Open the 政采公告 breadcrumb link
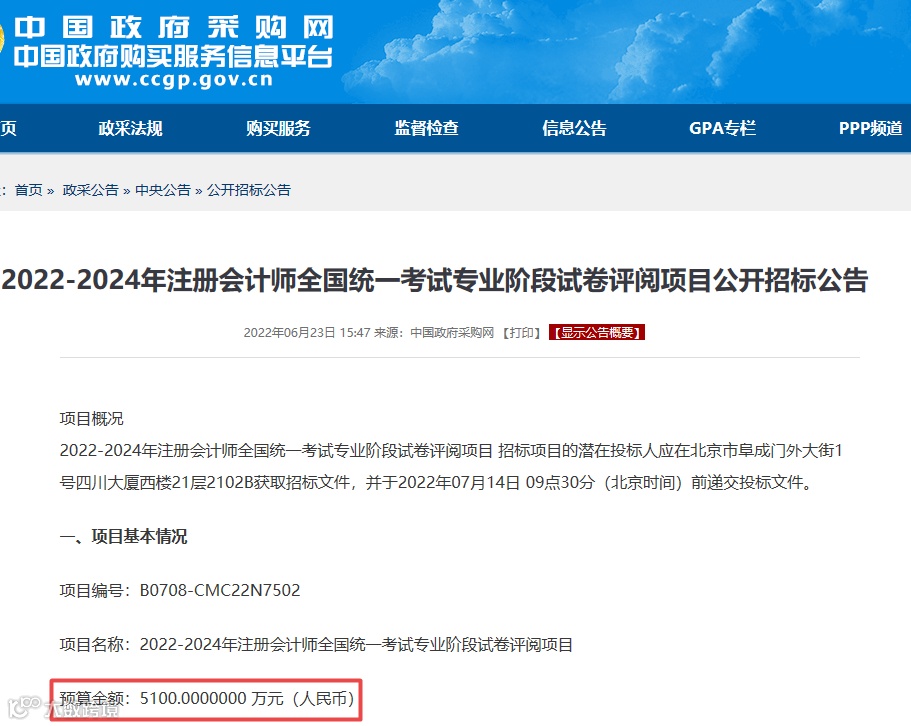Image resolution: width=911 pixels, height=726 pixels. point(90,190)
